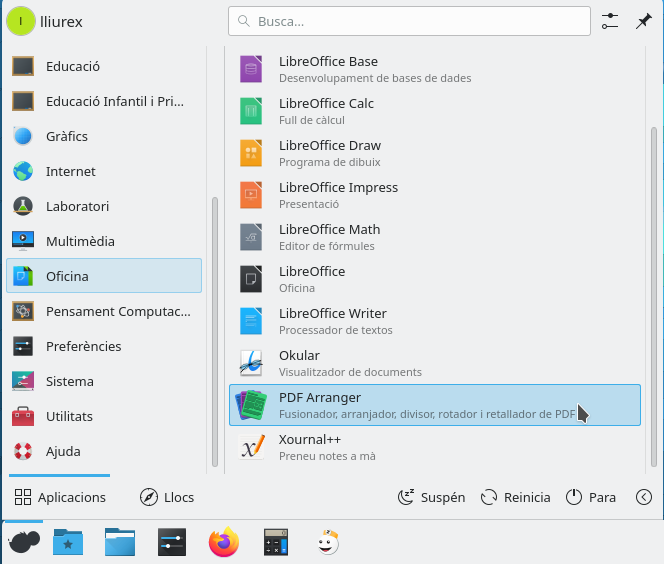Pin the launcher menu open
The height and width of the screenshot is (564, 664).
point(643,21)
